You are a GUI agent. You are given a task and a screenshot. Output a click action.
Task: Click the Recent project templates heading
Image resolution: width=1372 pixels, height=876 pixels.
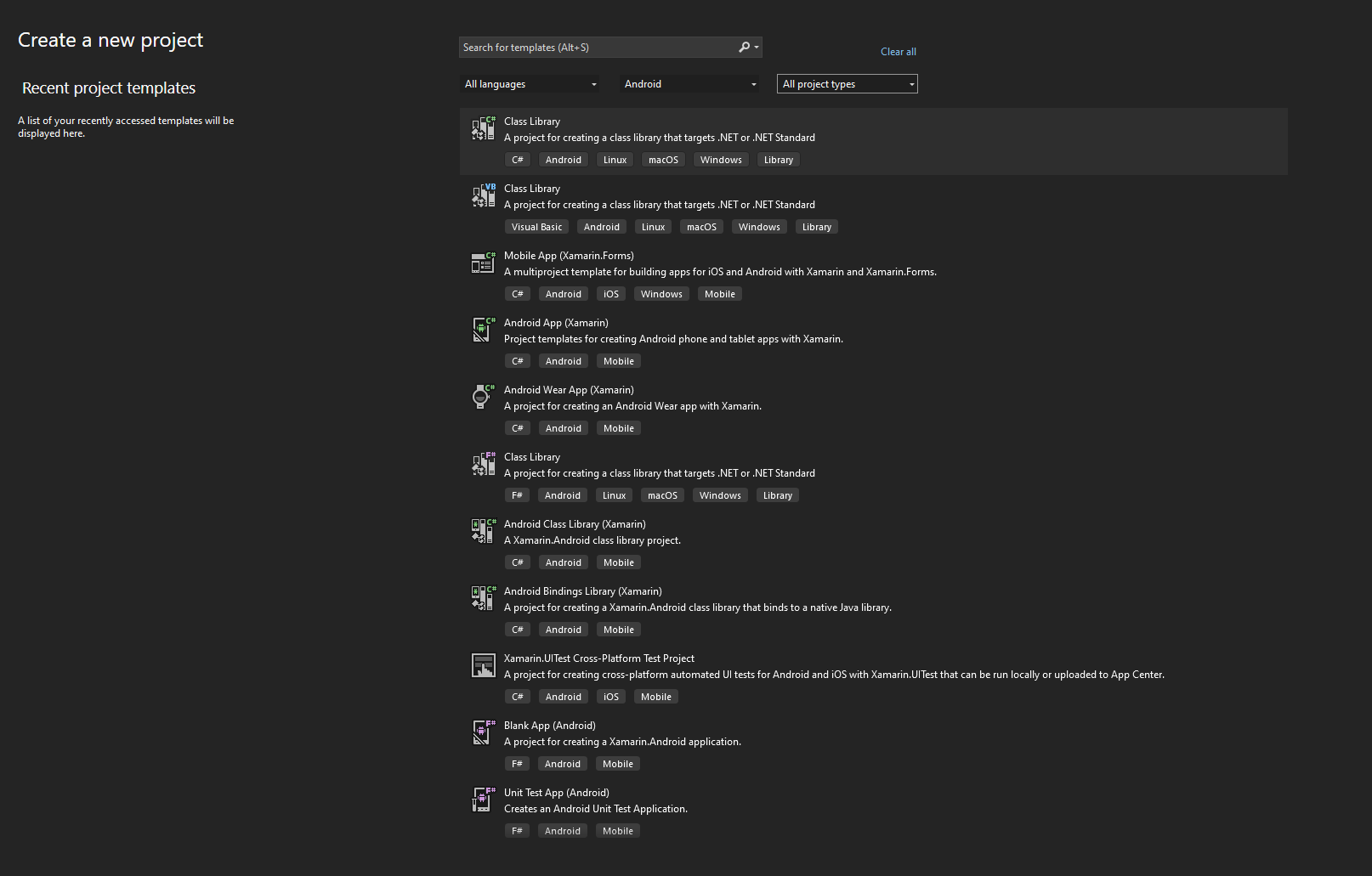(x=109, y=88)
